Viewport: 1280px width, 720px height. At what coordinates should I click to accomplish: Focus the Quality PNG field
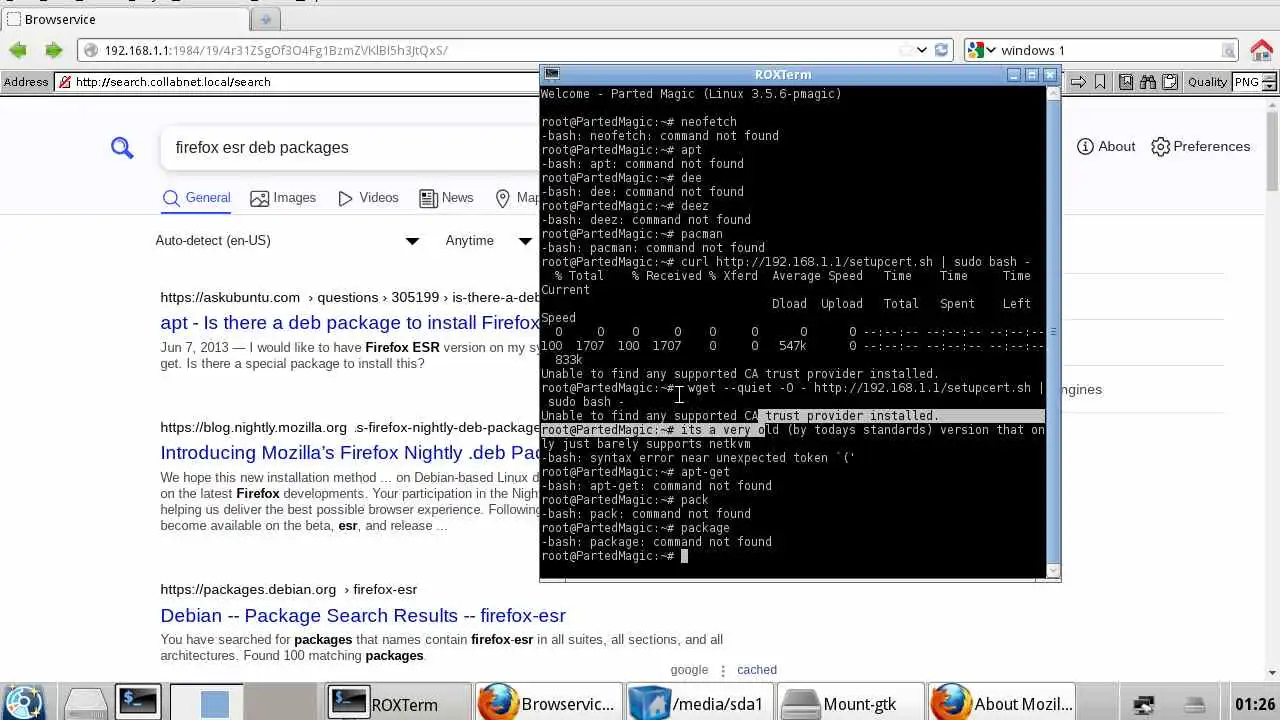[x=1246, y=82]
